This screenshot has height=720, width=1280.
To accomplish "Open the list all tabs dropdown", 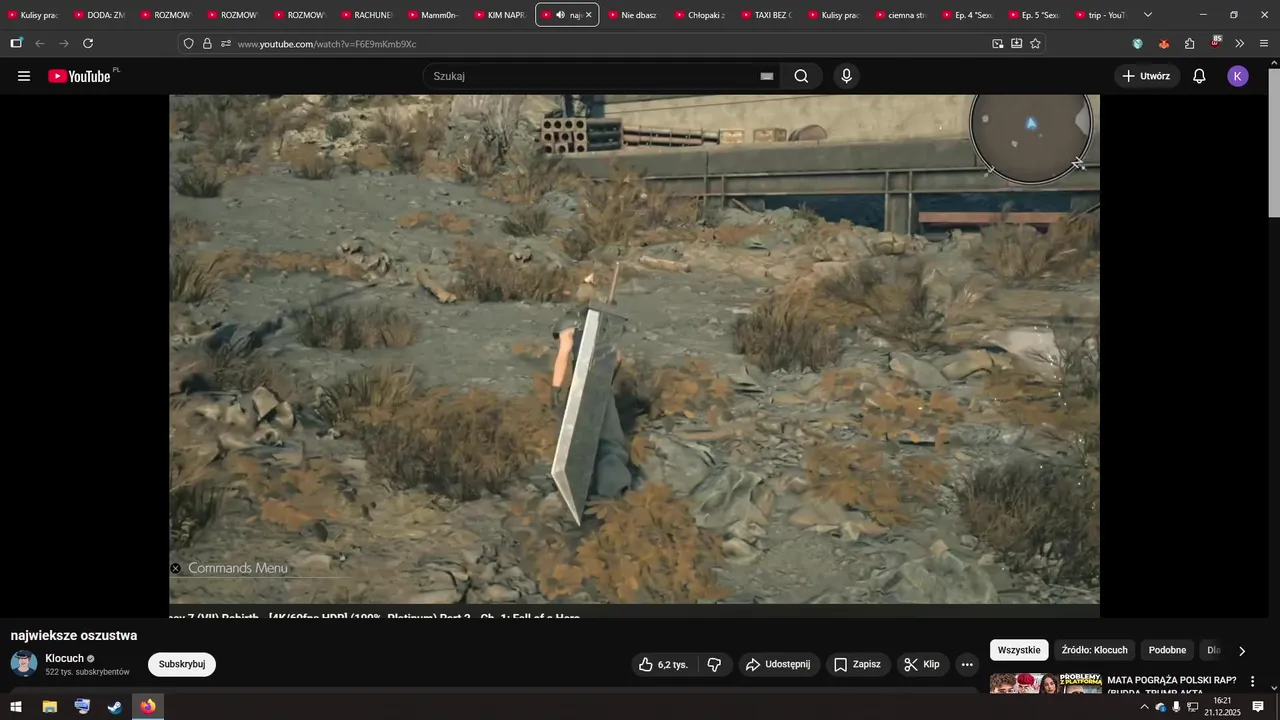I will [x=1147, y=15].
